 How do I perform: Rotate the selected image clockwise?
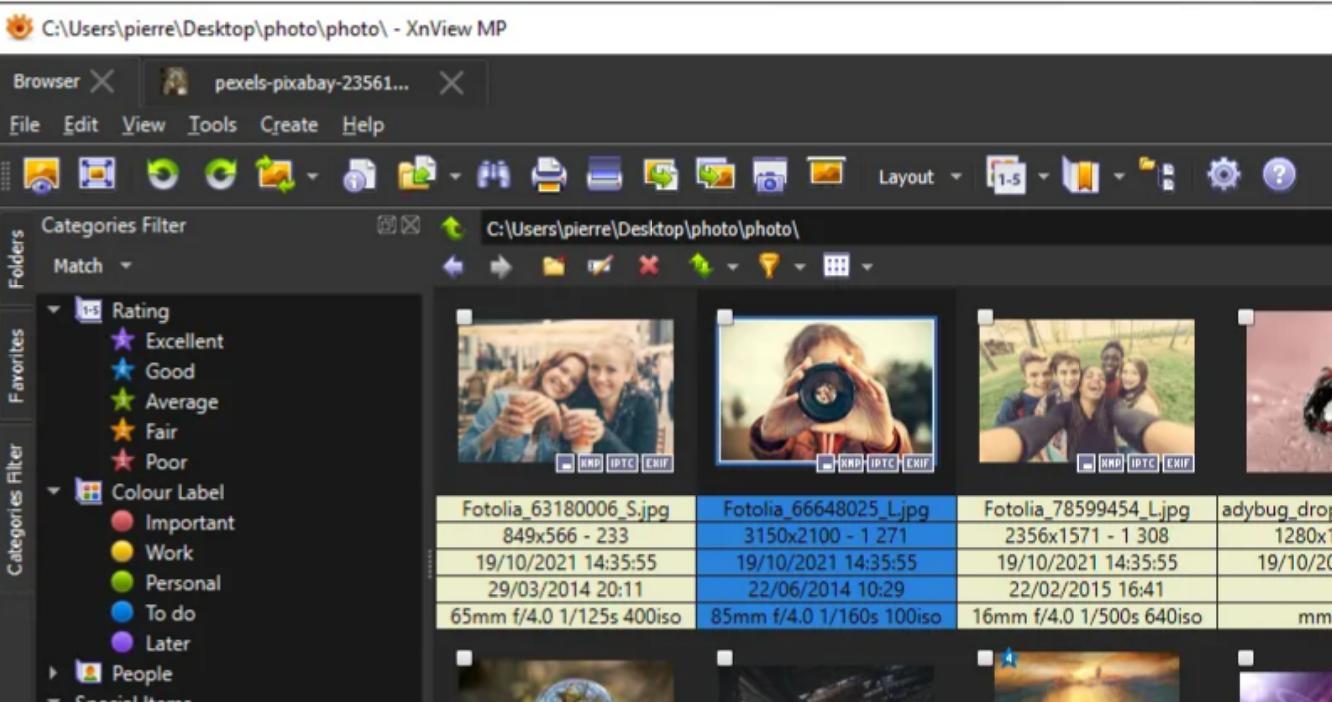222,174
